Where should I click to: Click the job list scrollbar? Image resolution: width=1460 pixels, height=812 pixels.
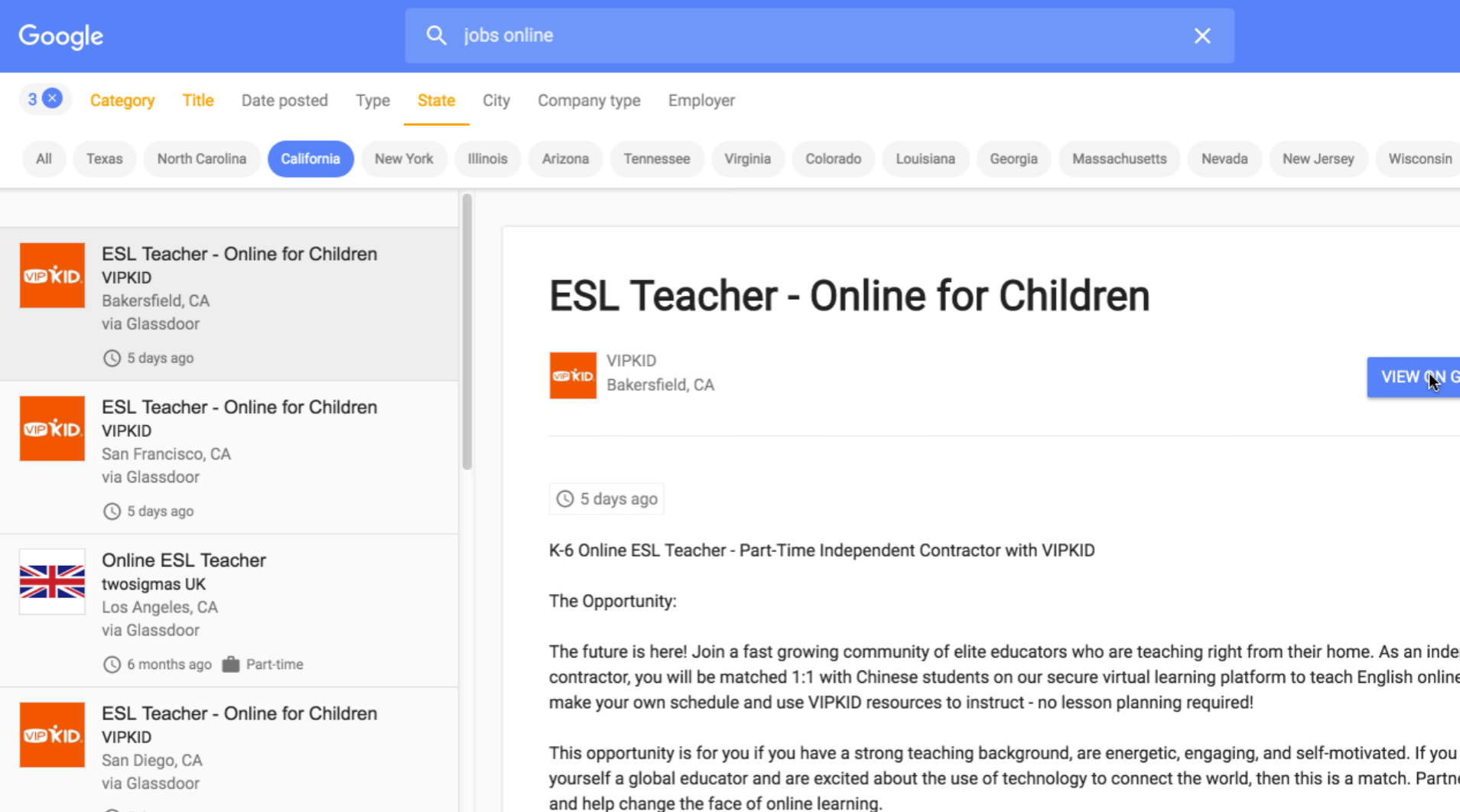(467, 331)
